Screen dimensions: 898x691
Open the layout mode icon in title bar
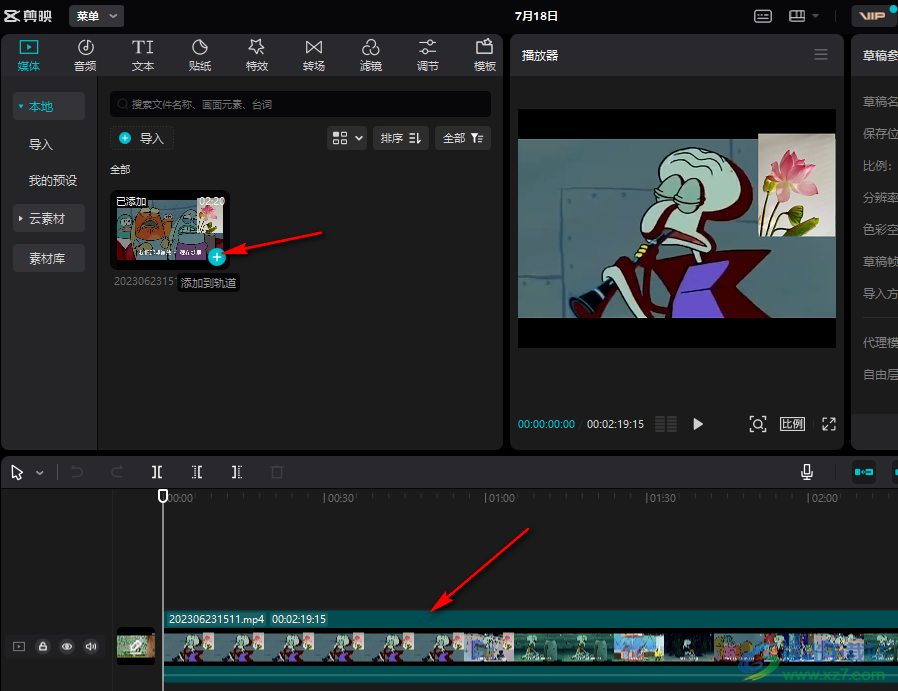[797, 16]
